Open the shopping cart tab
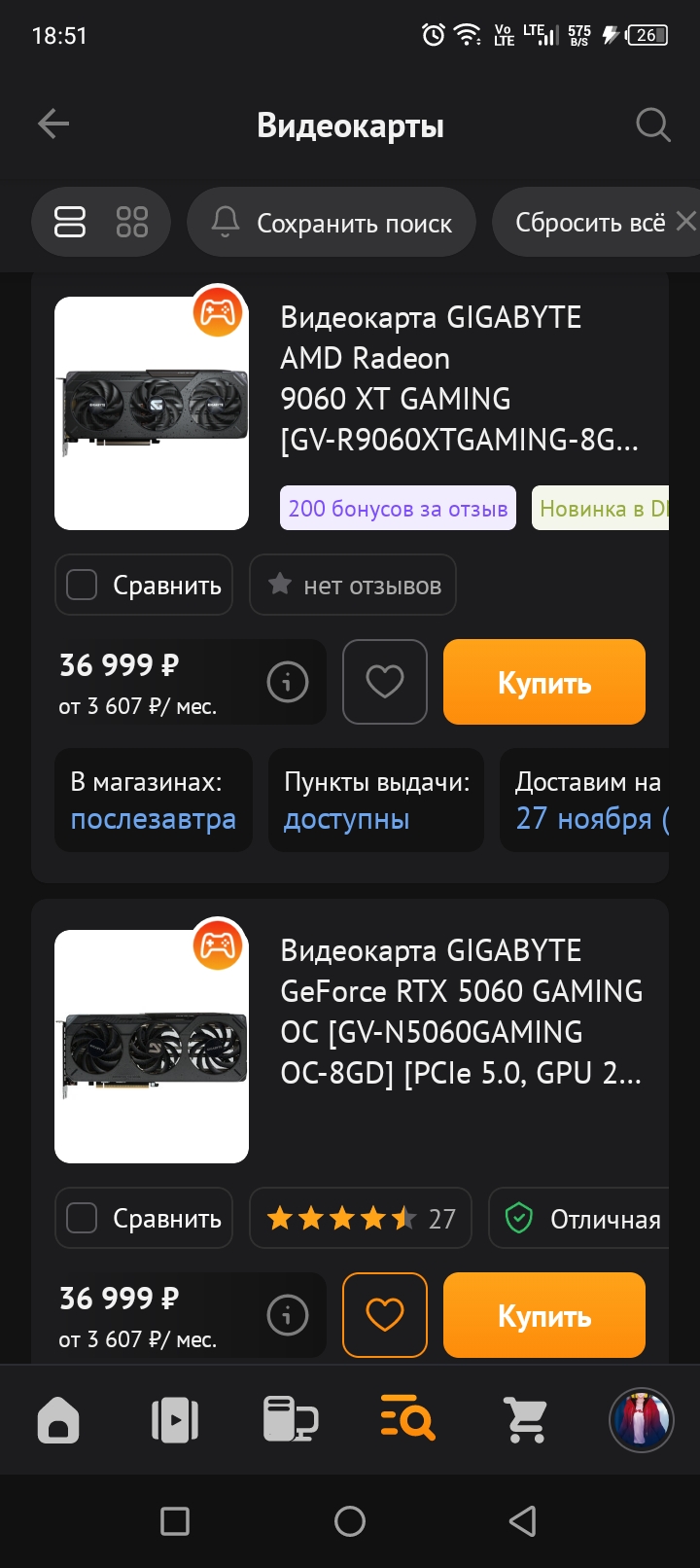This screenshot has width=700, height=1568. pyautogui.click(x=526, y=1420)
